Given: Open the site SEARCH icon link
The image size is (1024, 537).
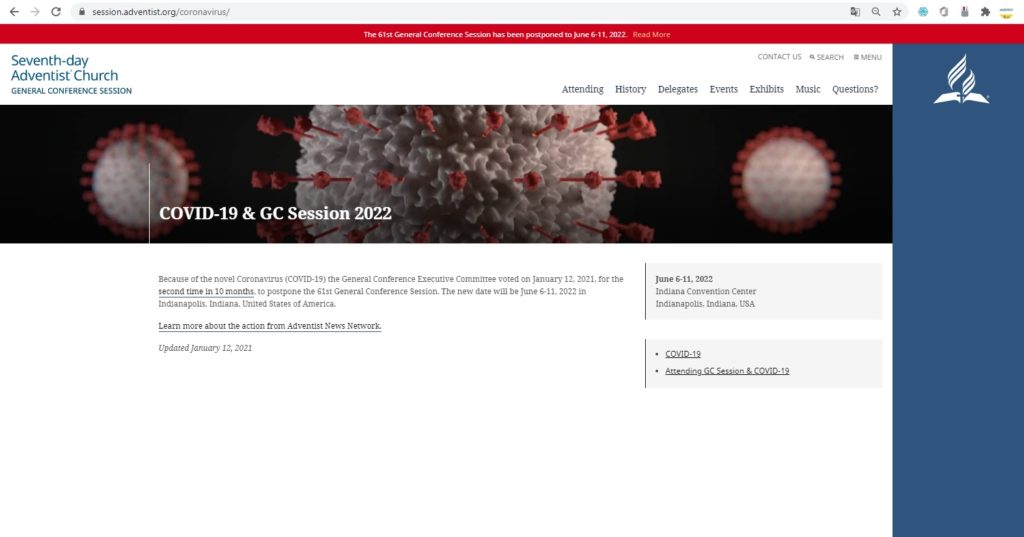Looking at the screenshot, I should click(827, 57).
